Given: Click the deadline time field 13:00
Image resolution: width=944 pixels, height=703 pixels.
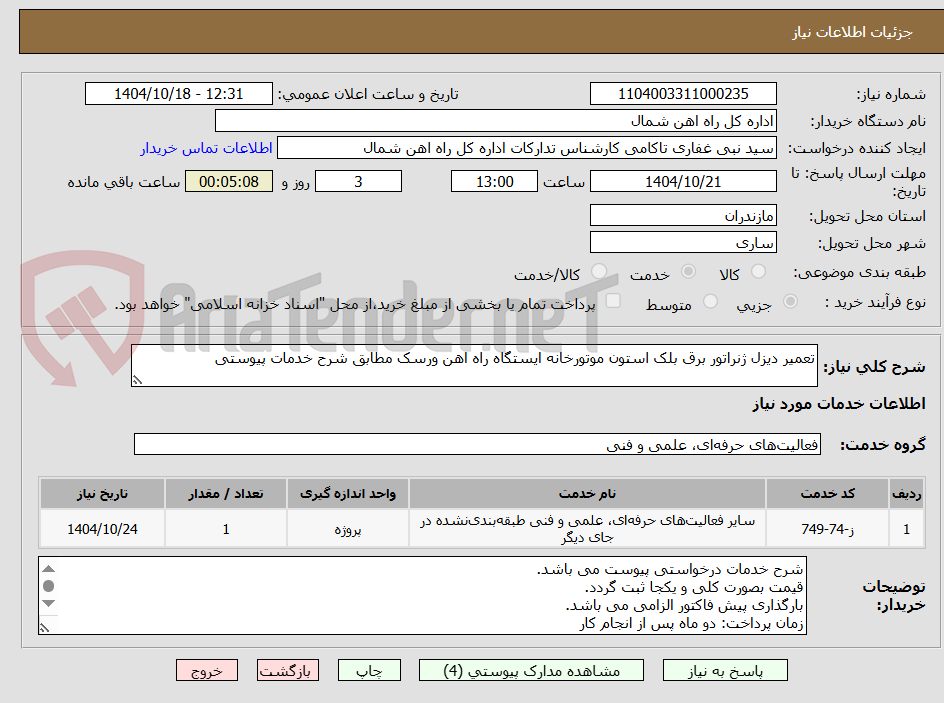Looking at the screenshot, I should click(494, 181).
